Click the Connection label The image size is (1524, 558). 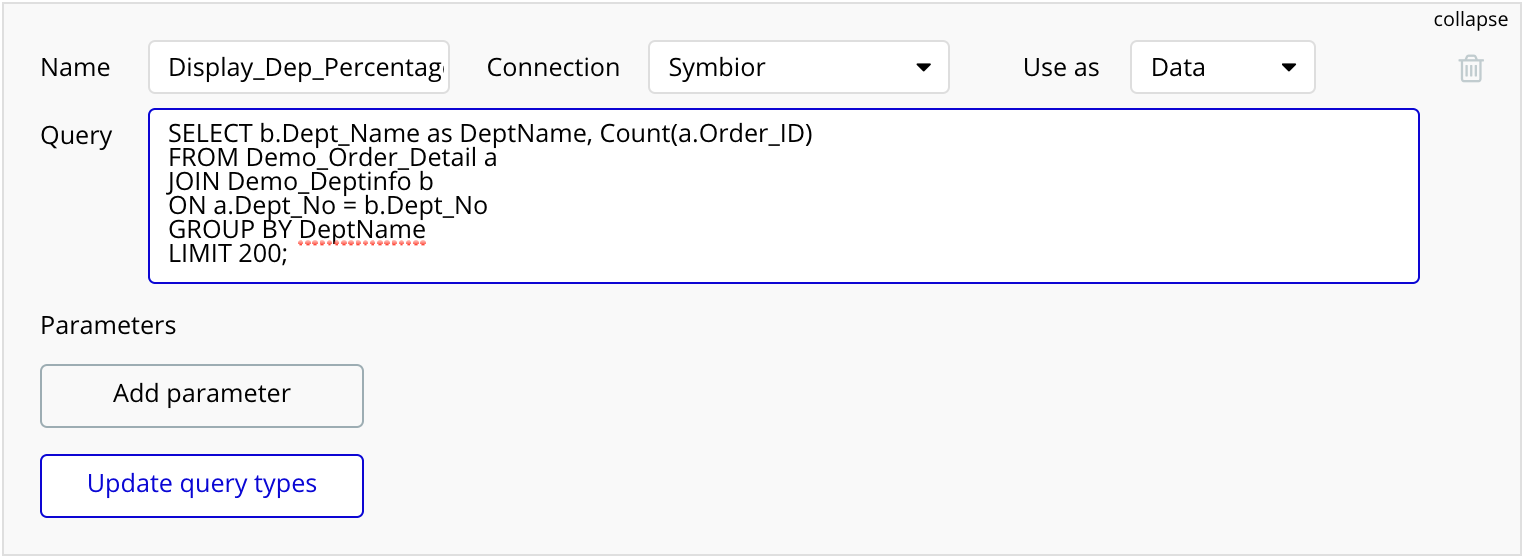coord(553,68)
